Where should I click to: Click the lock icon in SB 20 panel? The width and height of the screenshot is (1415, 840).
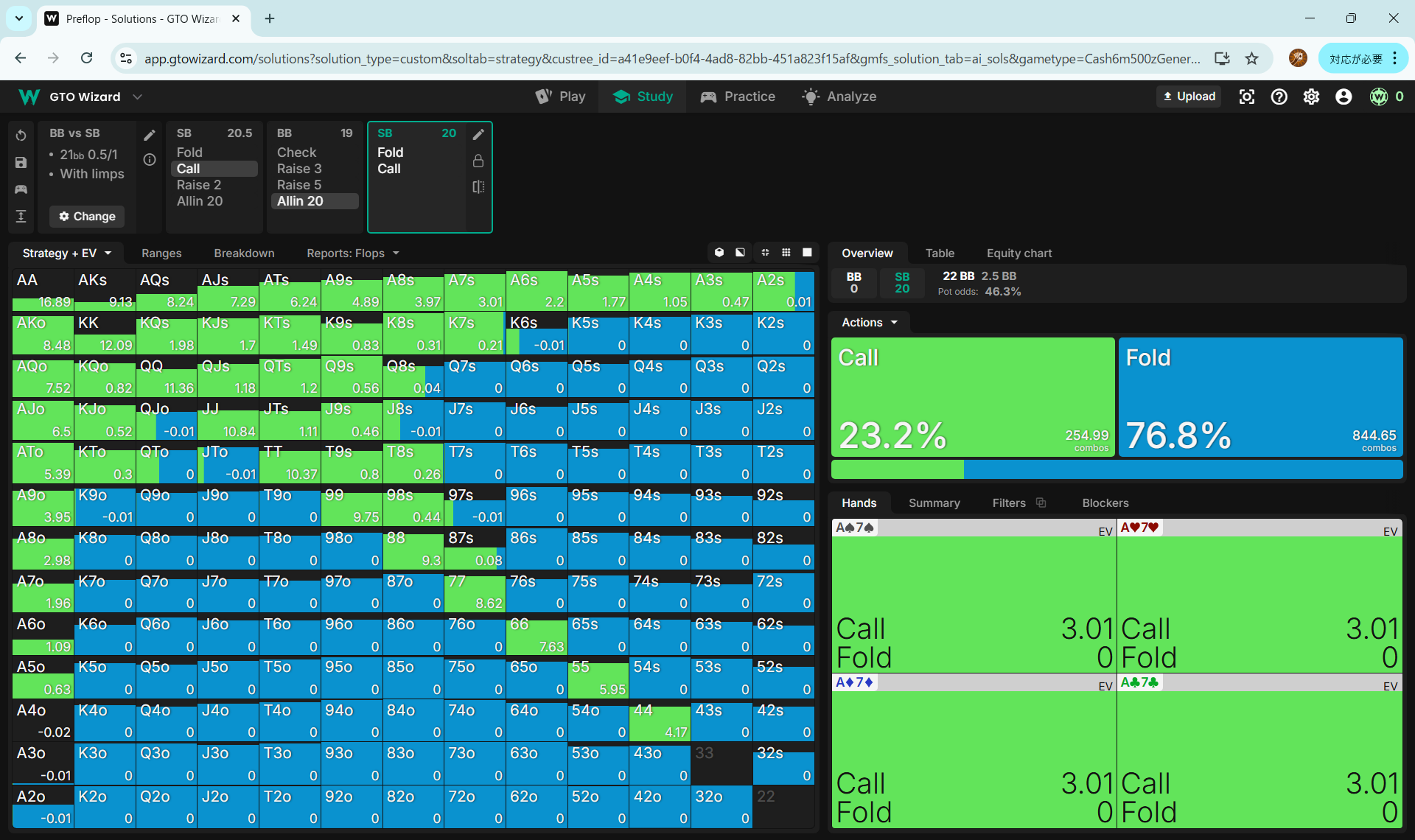478,161
